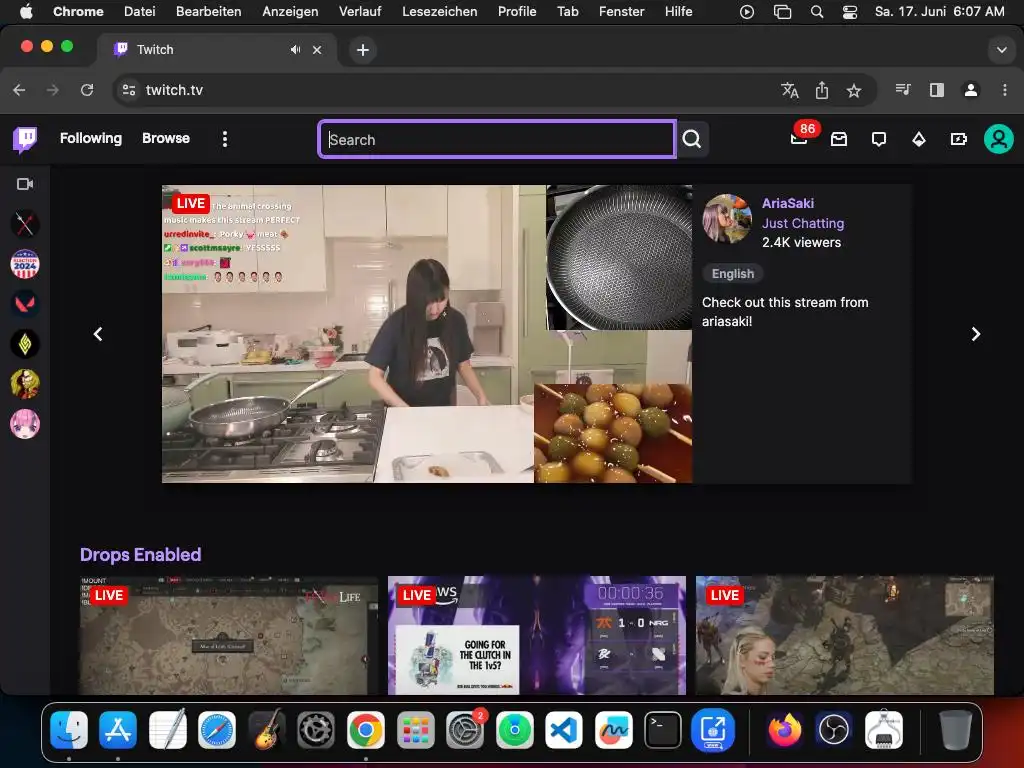Open Chrome media controls icon
The height and width of the screenshot is (768, 1024).
pos(903,90)
